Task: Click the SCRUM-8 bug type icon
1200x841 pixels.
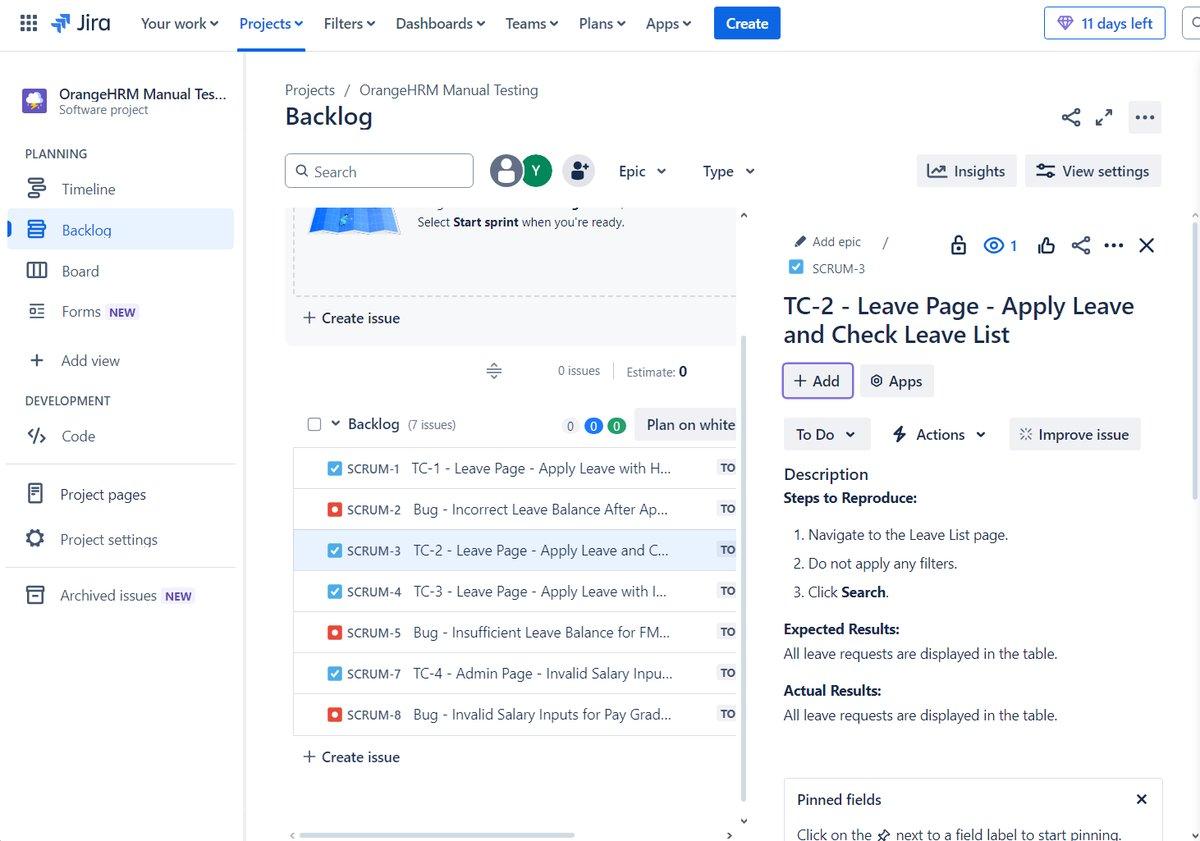Action: point(335,715)
